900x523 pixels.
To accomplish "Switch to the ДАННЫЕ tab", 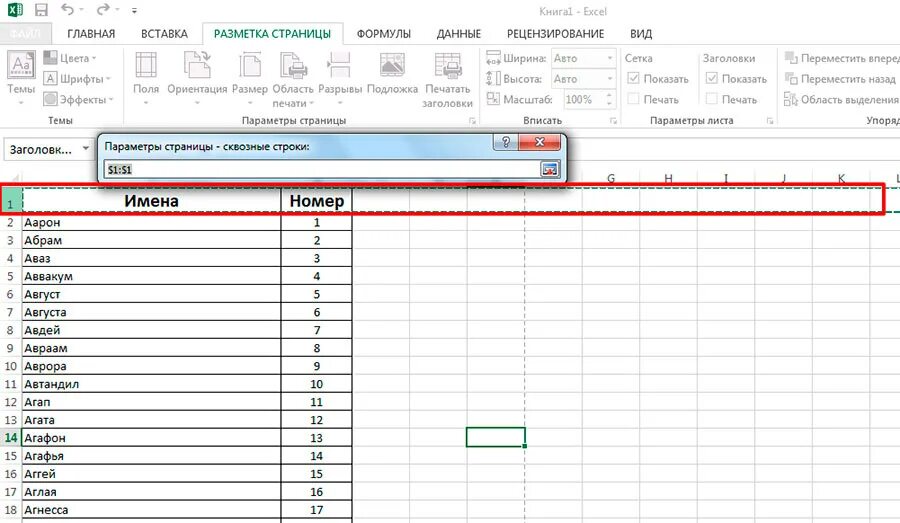I will coord(459,34).
